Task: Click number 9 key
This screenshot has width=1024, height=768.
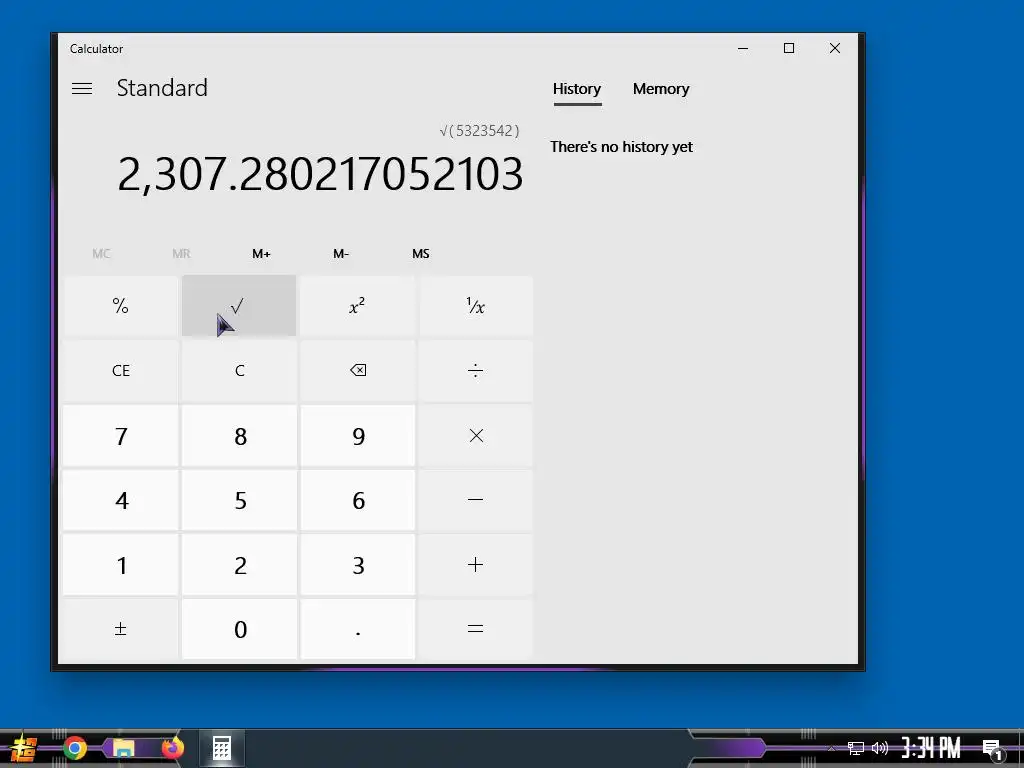Action: (357, 436)
